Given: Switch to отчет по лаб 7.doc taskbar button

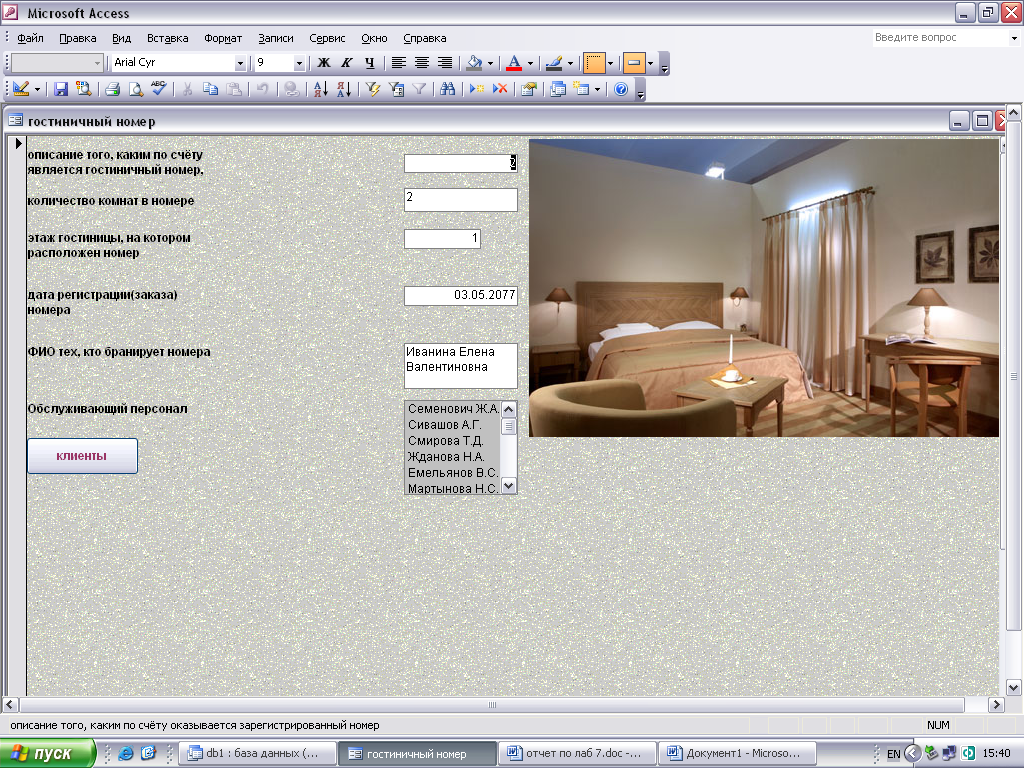Looking at the screenshot, I should (x=577, y=753).
